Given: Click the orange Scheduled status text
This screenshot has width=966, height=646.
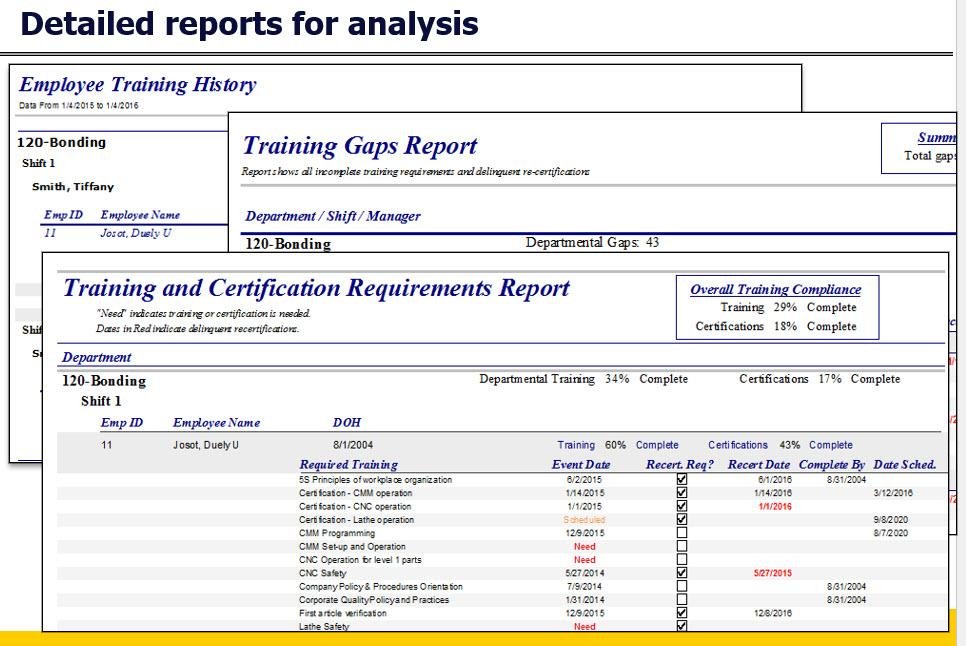Looking at the screenshot, I should tap(584, 520).
